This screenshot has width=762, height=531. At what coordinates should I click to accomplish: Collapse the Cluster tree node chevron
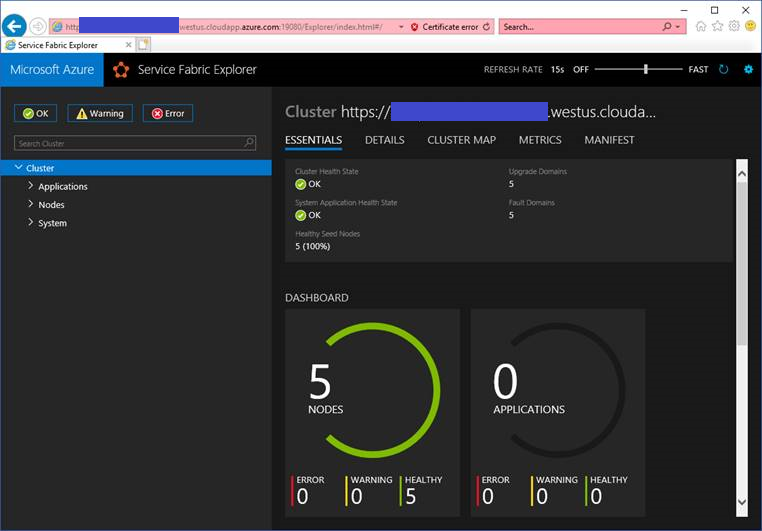18,167
